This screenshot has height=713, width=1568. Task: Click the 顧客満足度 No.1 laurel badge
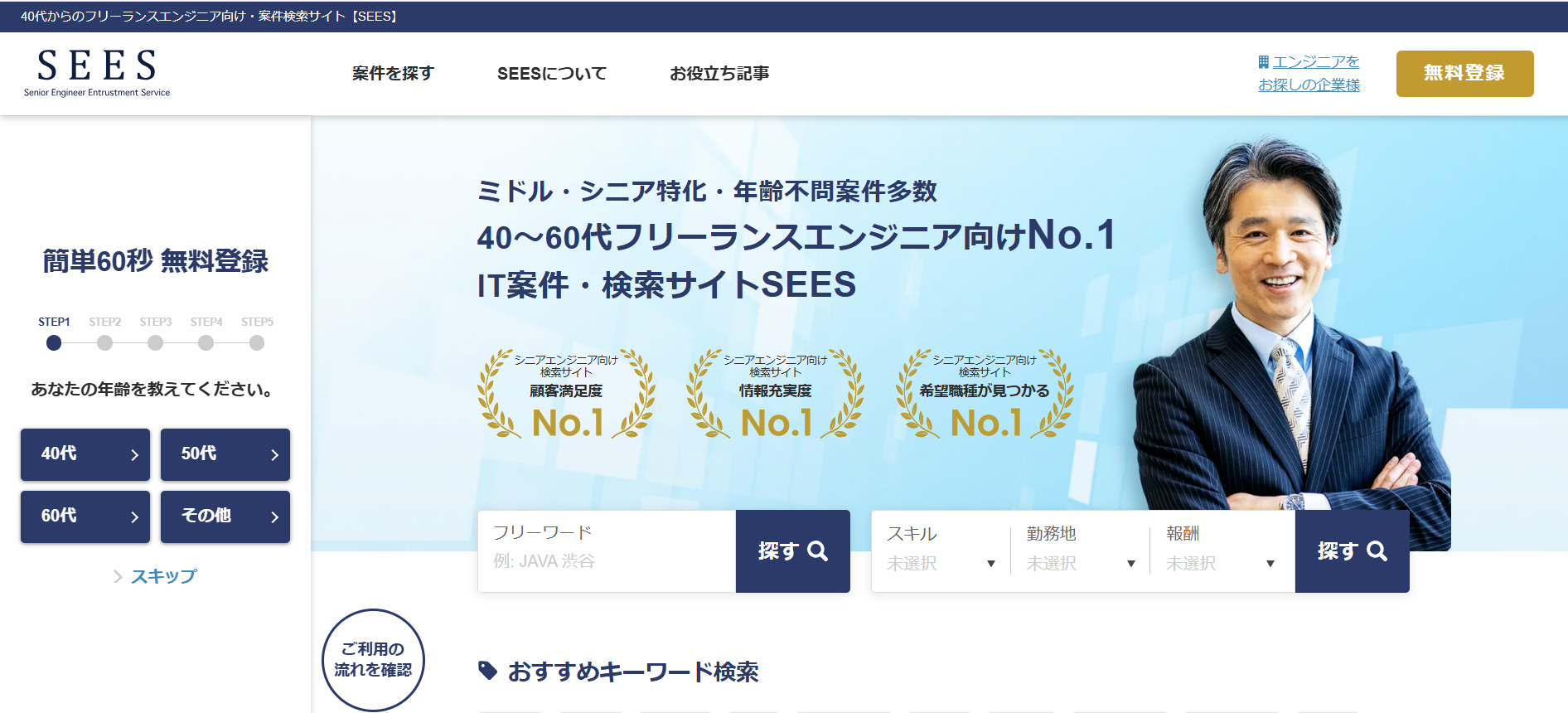coord(567,395)
